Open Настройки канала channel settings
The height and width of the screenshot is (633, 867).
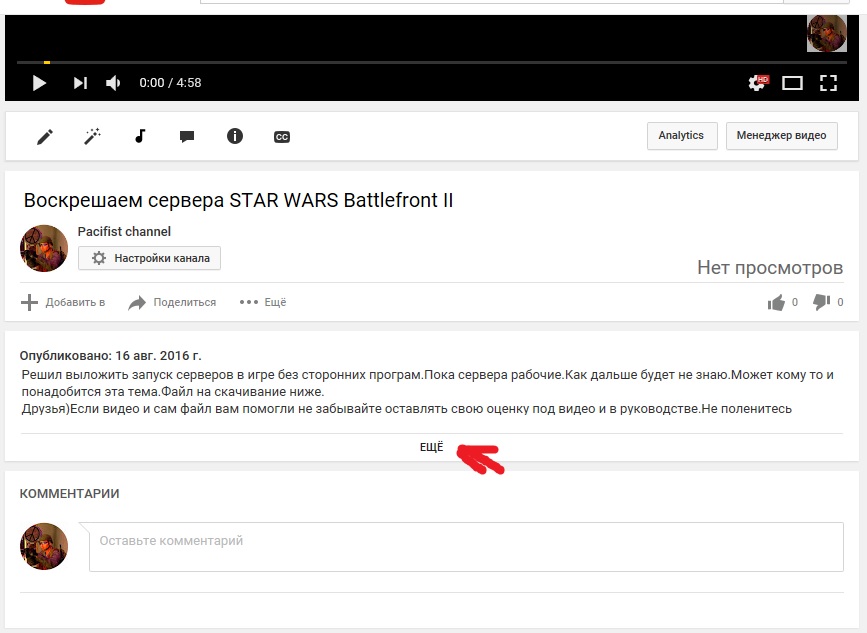tap(149, 258)
